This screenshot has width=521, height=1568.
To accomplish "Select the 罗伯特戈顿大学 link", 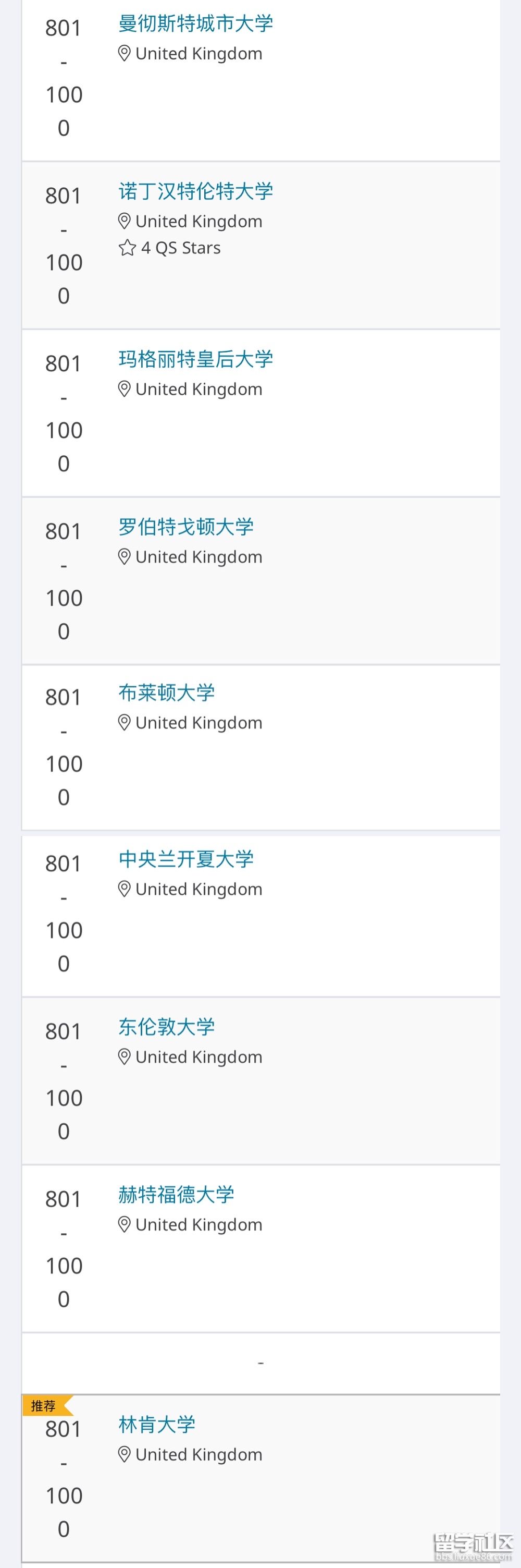I will [187, 527].
